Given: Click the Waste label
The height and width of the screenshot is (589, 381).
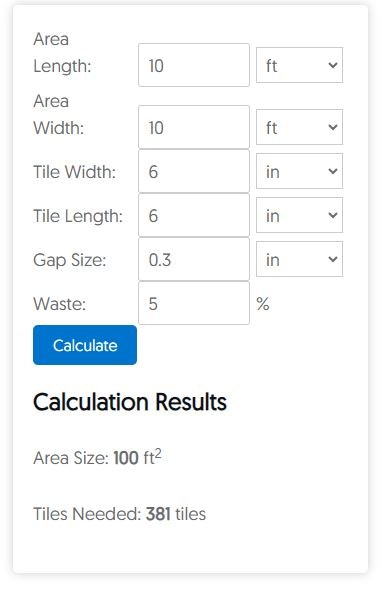Looking at the screenshot, I should [x=60, y=304].
